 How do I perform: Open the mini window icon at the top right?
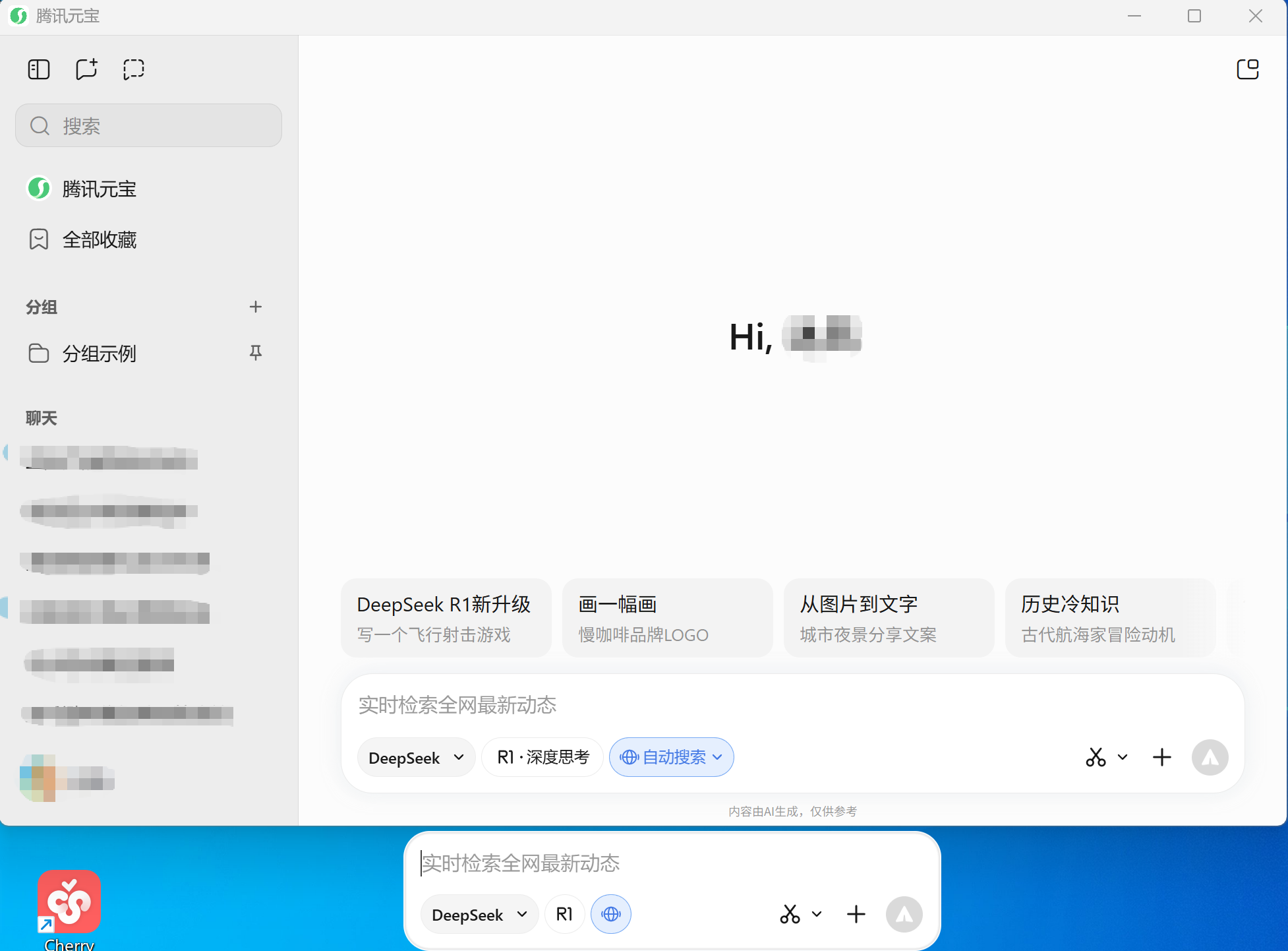[x=1247, y=69]
